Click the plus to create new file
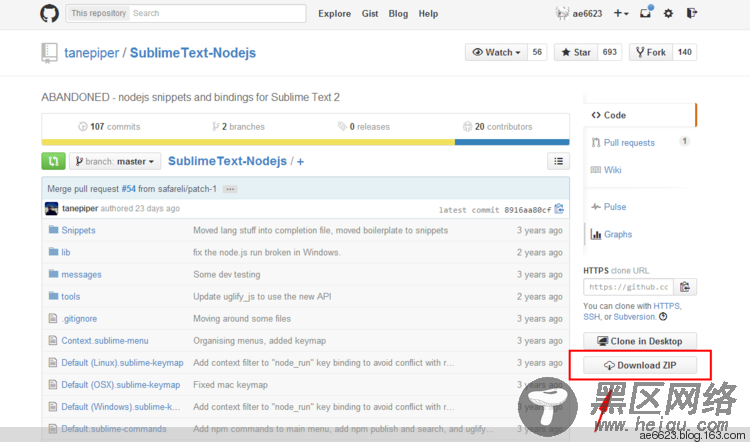Viewport: 750px width, 442px height. [x=300, y=162]
